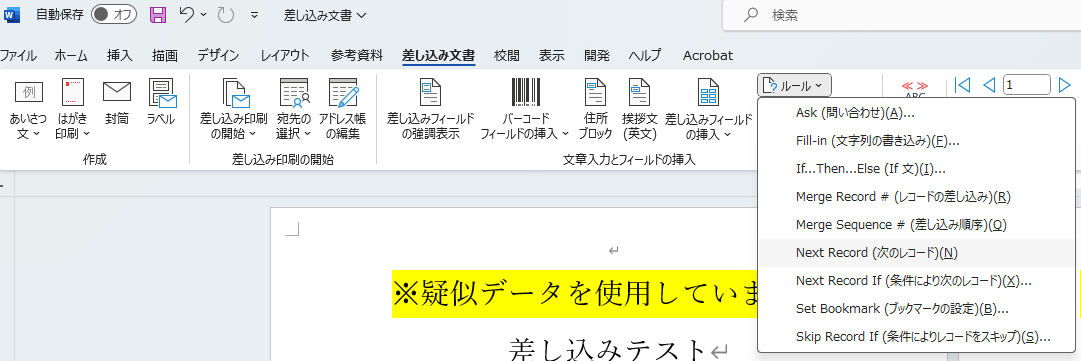Switch to the 挿入 tab

[x=119, y=56]
